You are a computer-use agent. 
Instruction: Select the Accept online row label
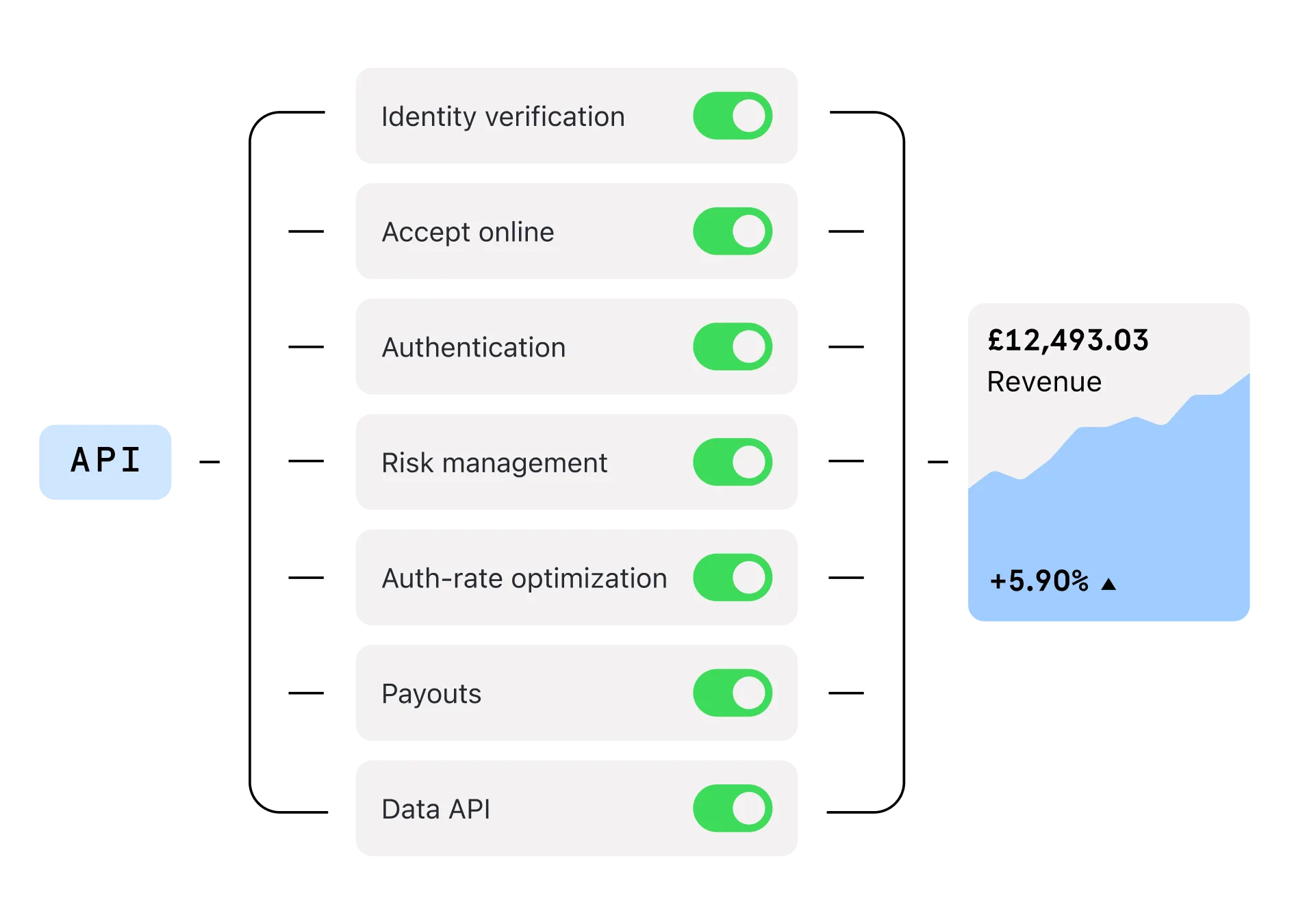468,233
